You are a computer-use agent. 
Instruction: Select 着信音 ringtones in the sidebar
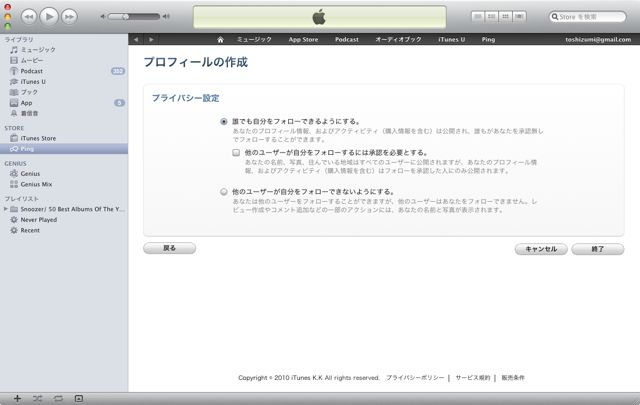click(x=64, y=113)
